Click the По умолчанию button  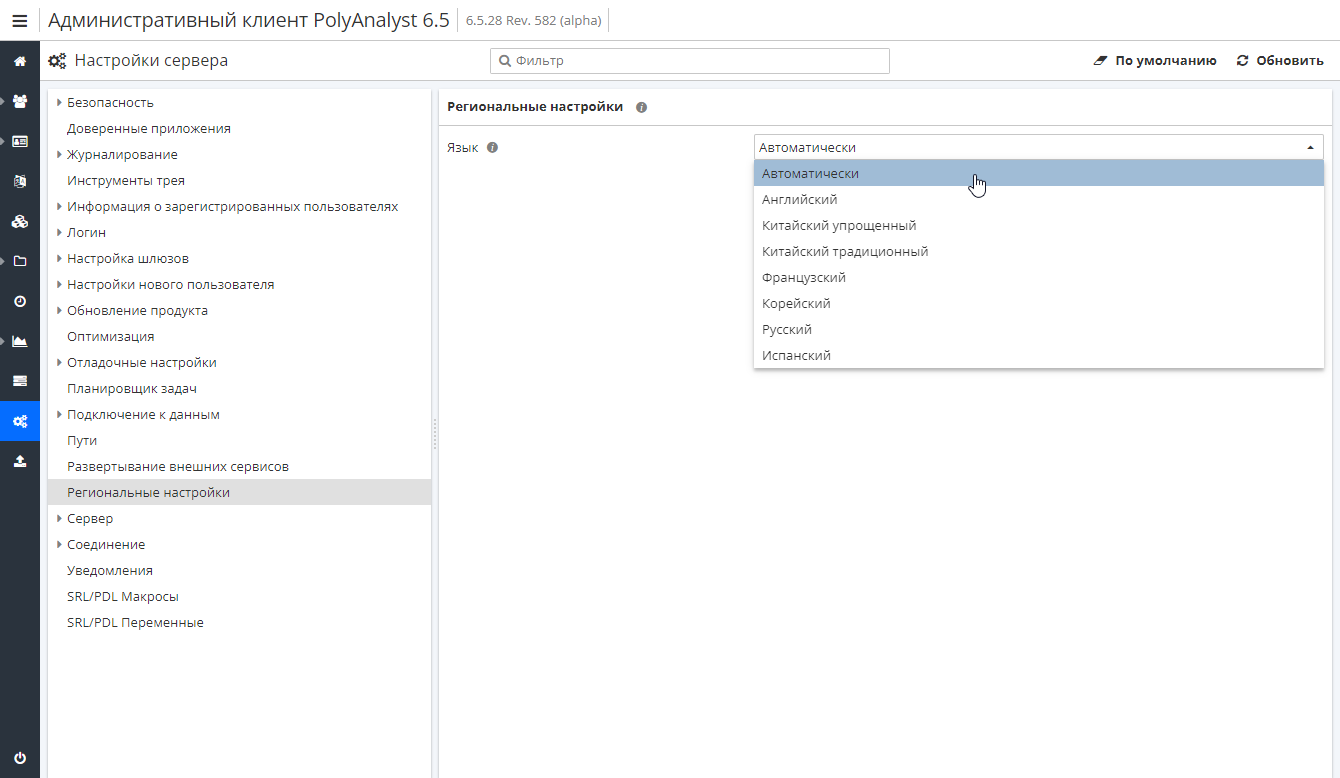[1155, 61]
